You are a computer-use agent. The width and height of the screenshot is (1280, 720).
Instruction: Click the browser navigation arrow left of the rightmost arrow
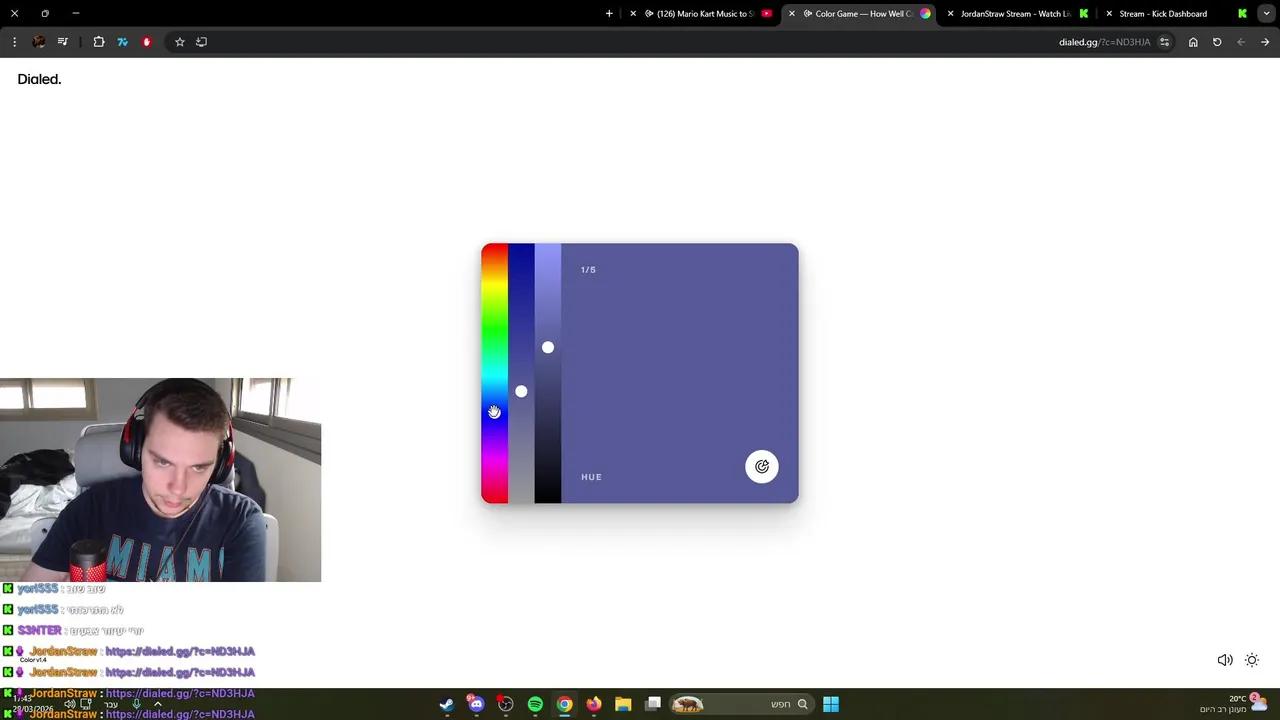(1241, 42)
